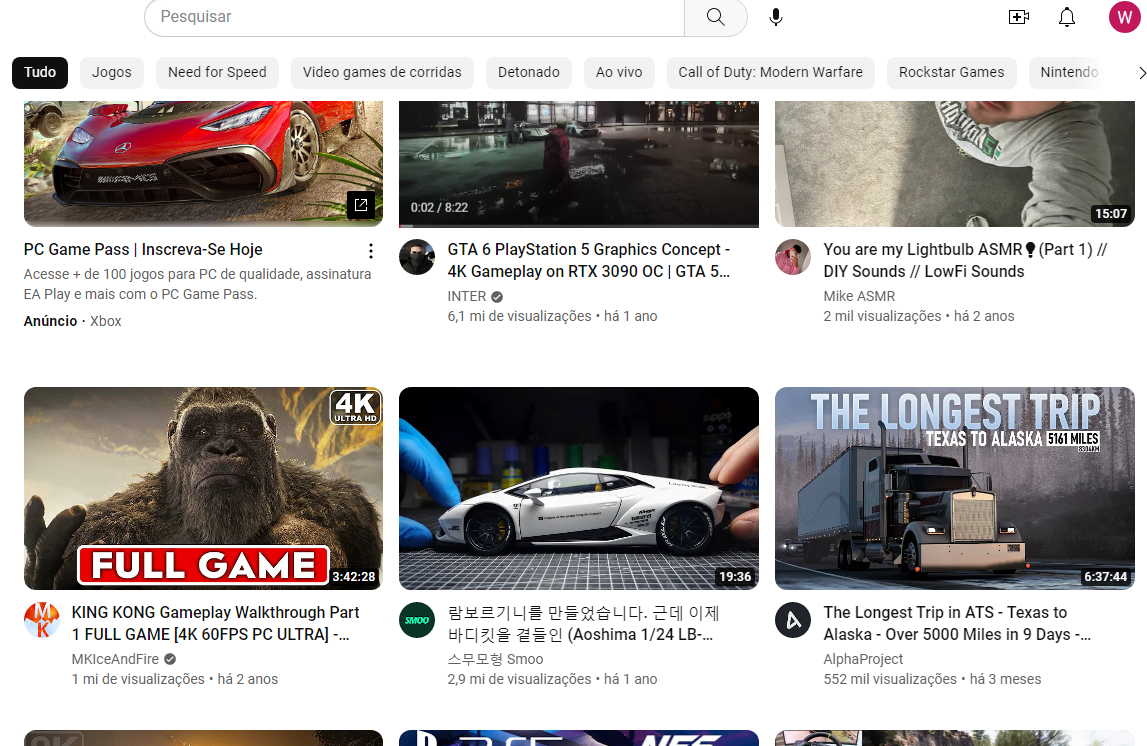Image resolution: width=1147 pixels, height=746 pixels.
Task: Open Mike ASMR channel avatar
Action: tap(793, 257)
